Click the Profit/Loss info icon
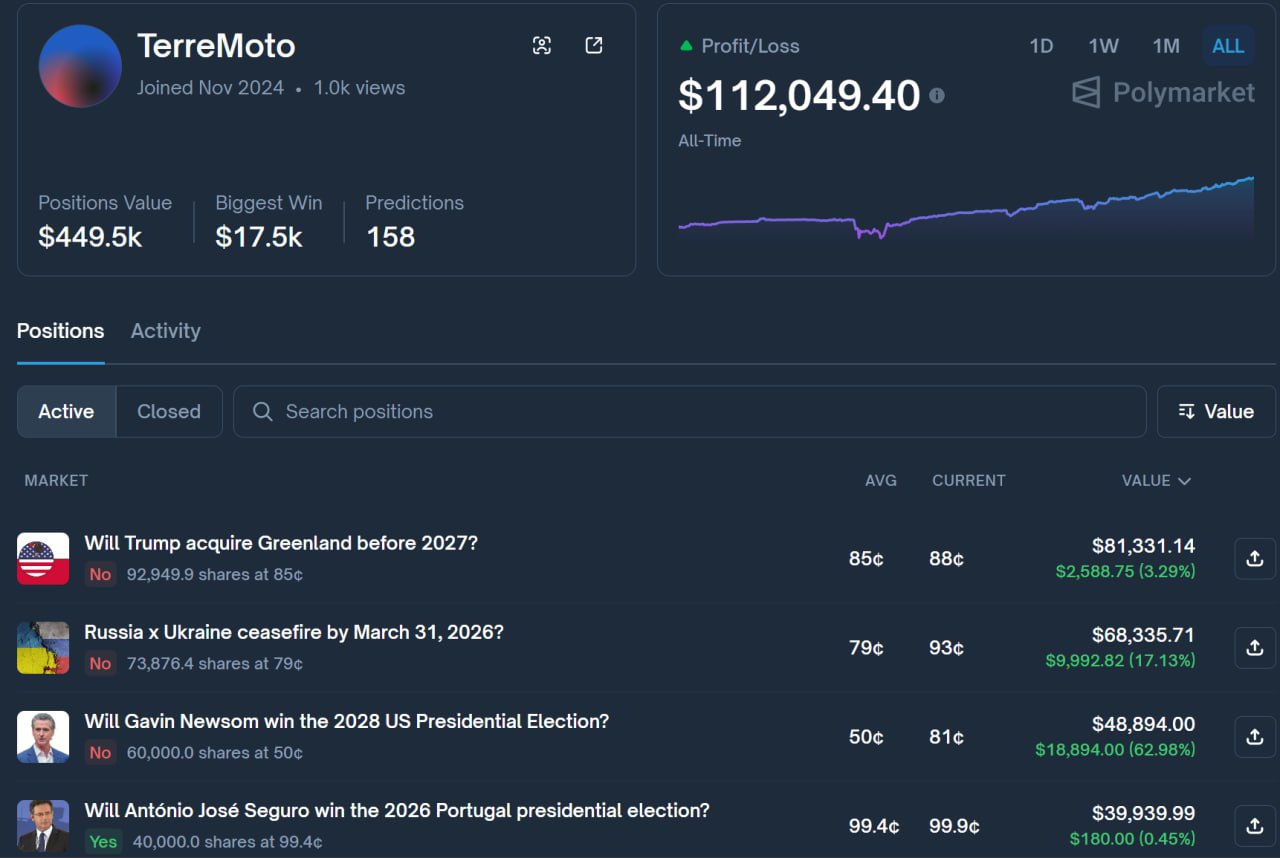This screenshot has width=1280, height=858. point(937,96)
